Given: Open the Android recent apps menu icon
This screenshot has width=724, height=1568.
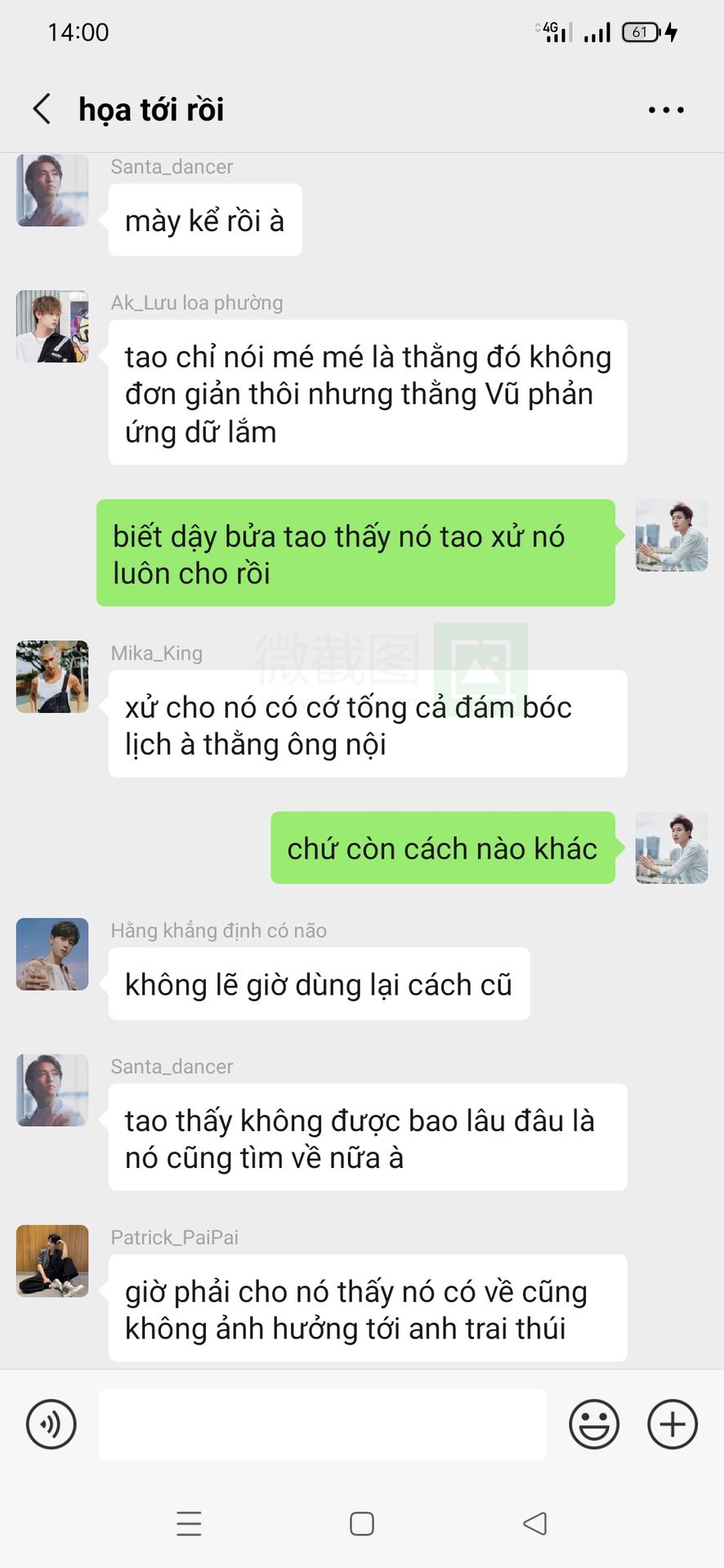Looking at the screenshot, I should (189, 1524).
